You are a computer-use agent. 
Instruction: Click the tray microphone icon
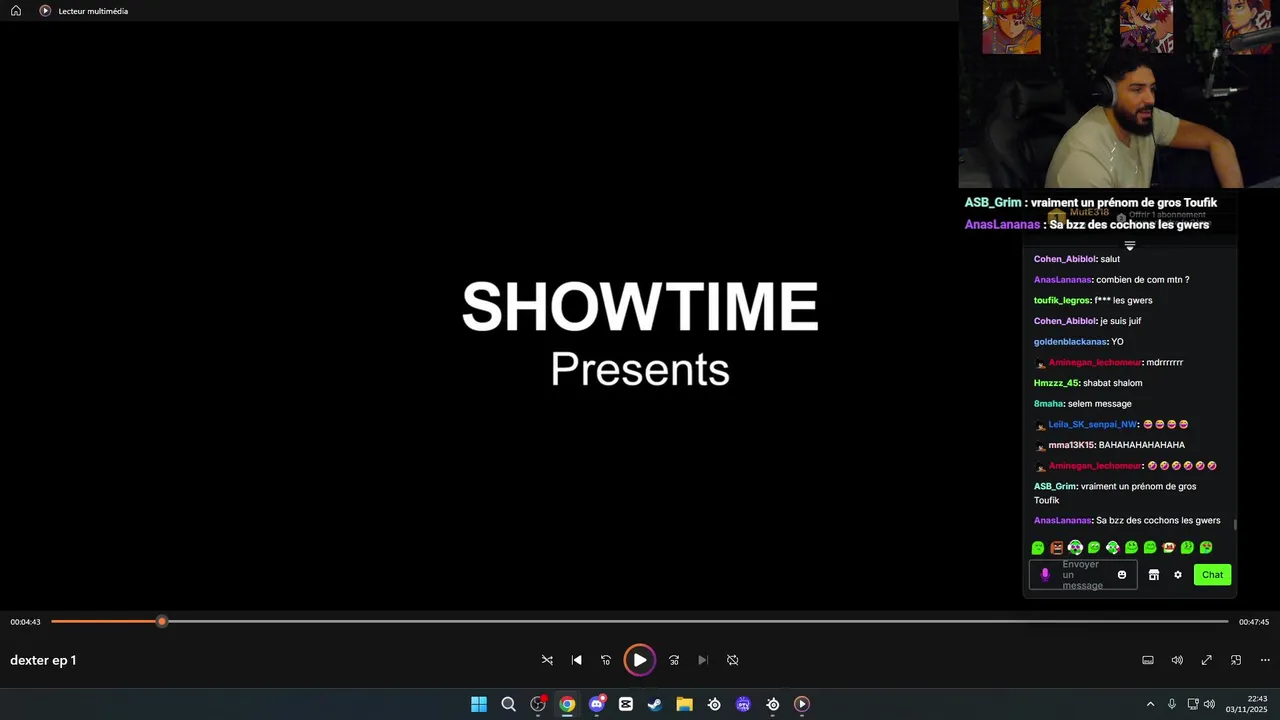tap(1172, 704)
